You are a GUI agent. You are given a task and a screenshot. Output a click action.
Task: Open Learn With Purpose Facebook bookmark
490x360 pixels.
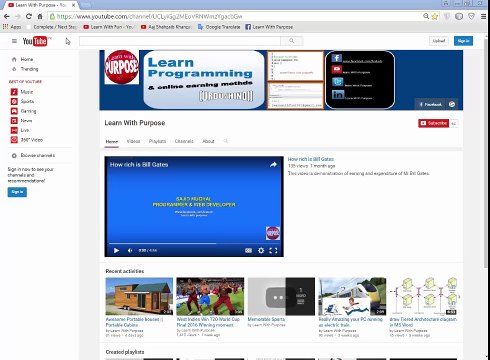(x=269, y=27)
